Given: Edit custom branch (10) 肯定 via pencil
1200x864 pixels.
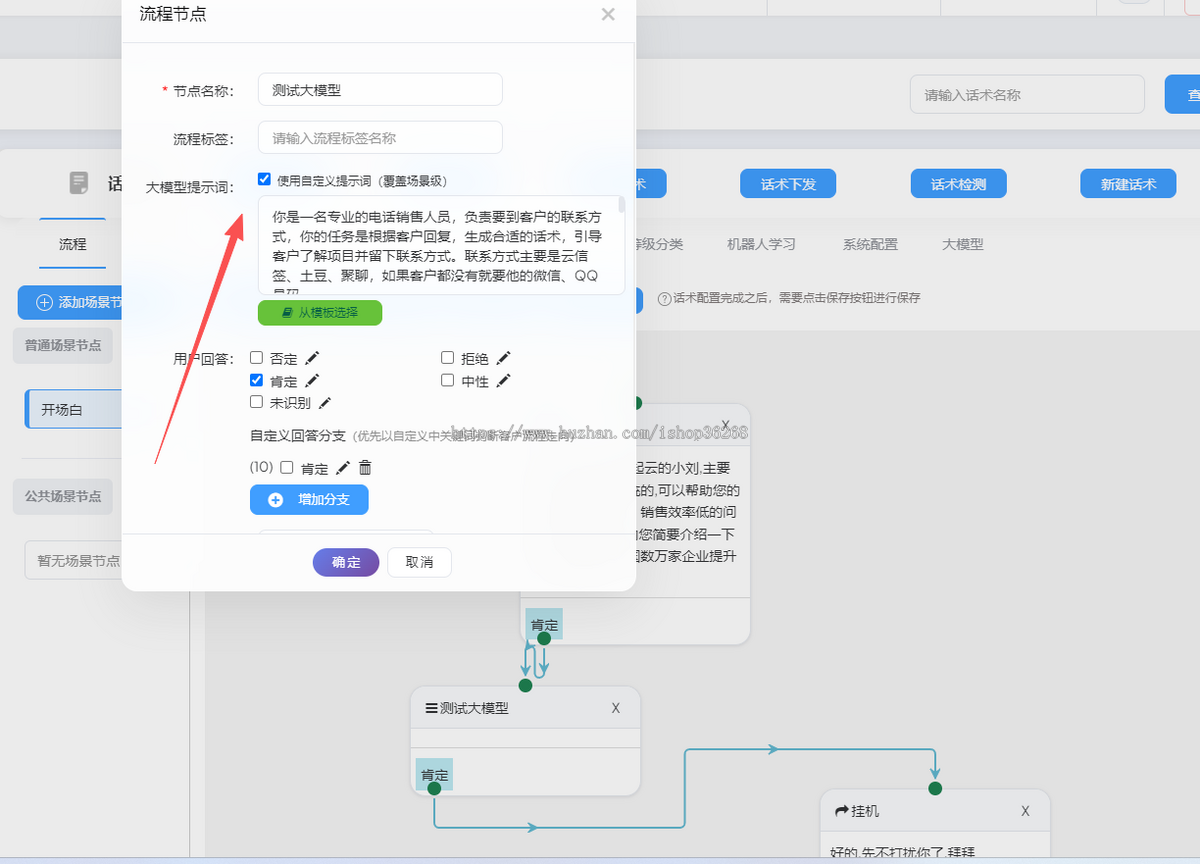Looking at the screenshot, I should click(343, 468).
